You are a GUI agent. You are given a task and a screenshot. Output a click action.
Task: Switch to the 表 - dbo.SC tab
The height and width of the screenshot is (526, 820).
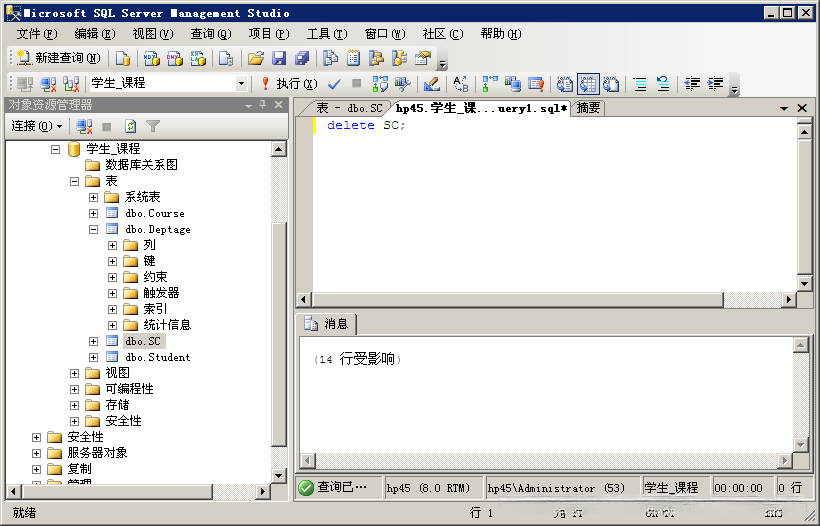349,108
